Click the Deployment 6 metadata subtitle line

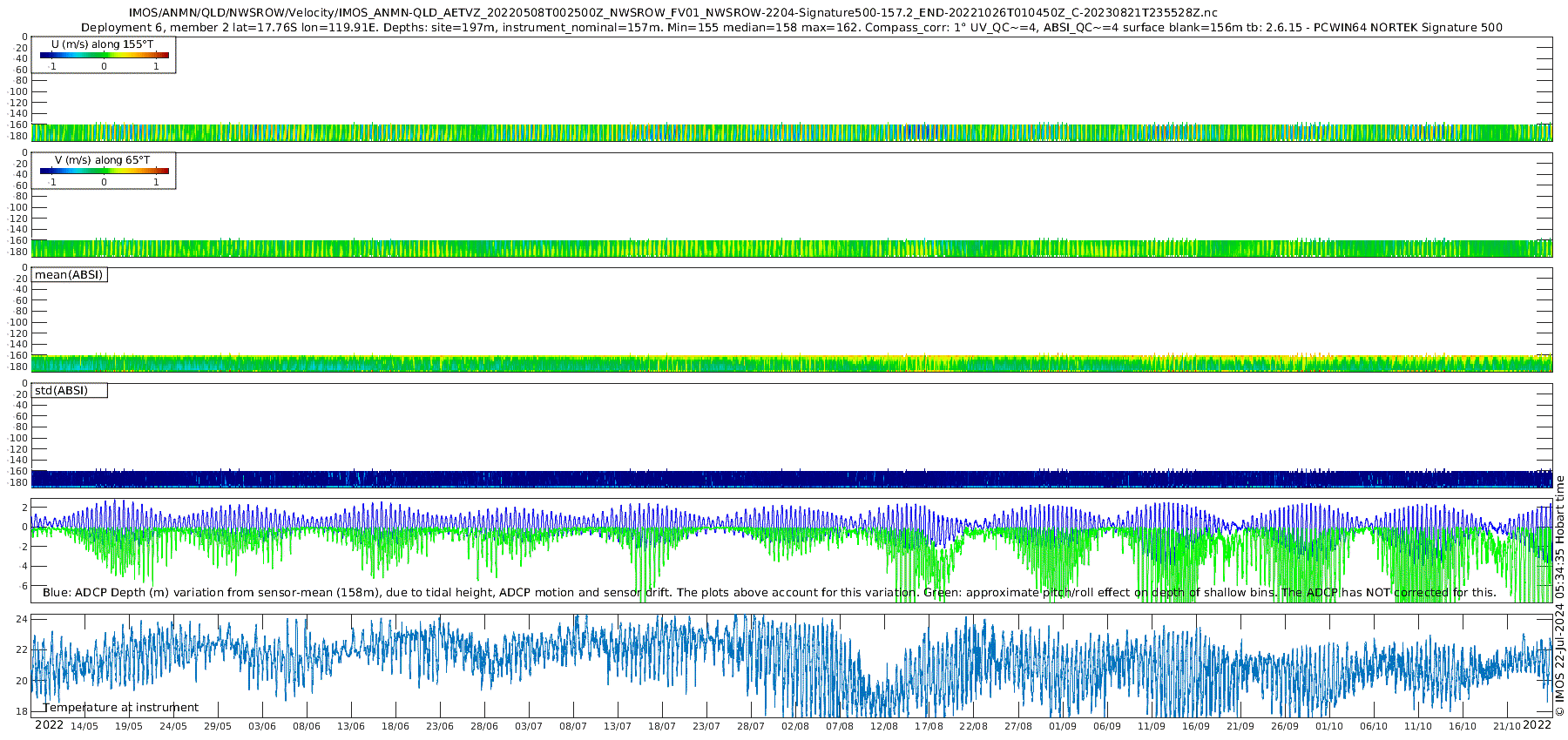792,28
